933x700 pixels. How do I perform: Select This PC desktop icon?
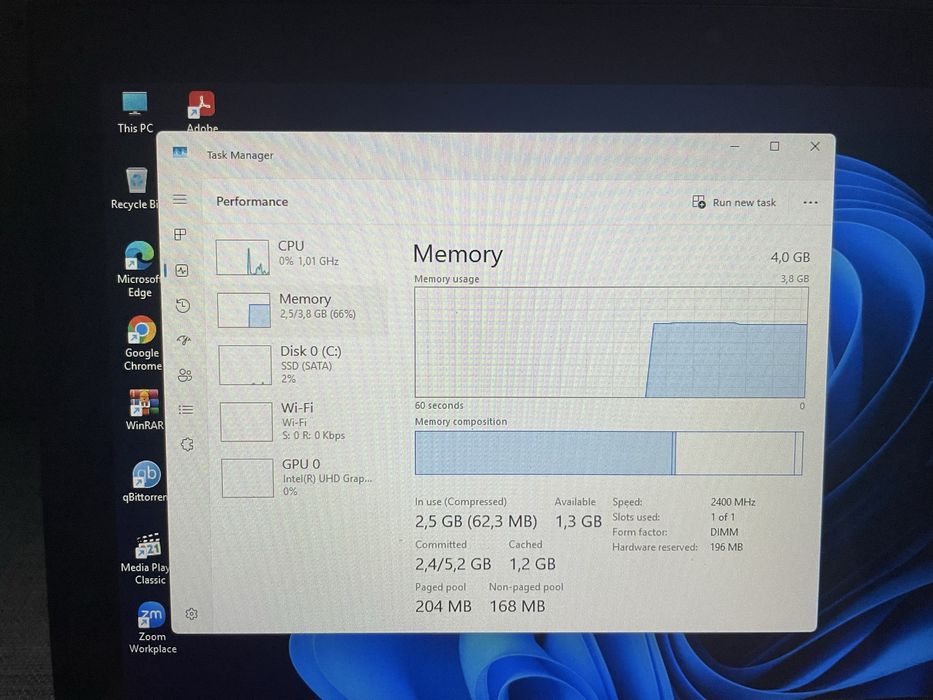click(135, 112)
